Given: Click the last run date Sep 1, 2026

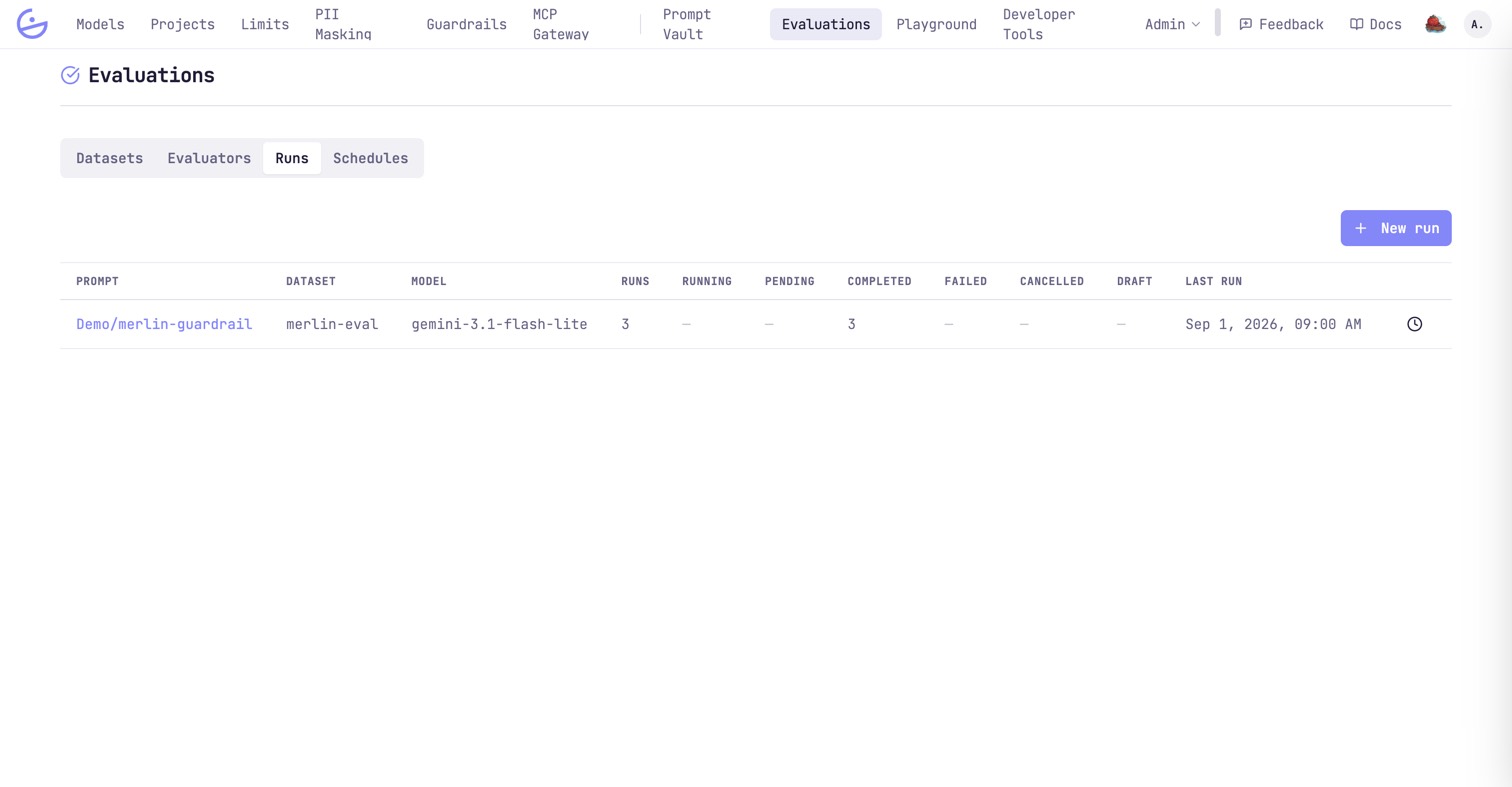Looking at the screenshot, I should click(x=1273, y=324).
